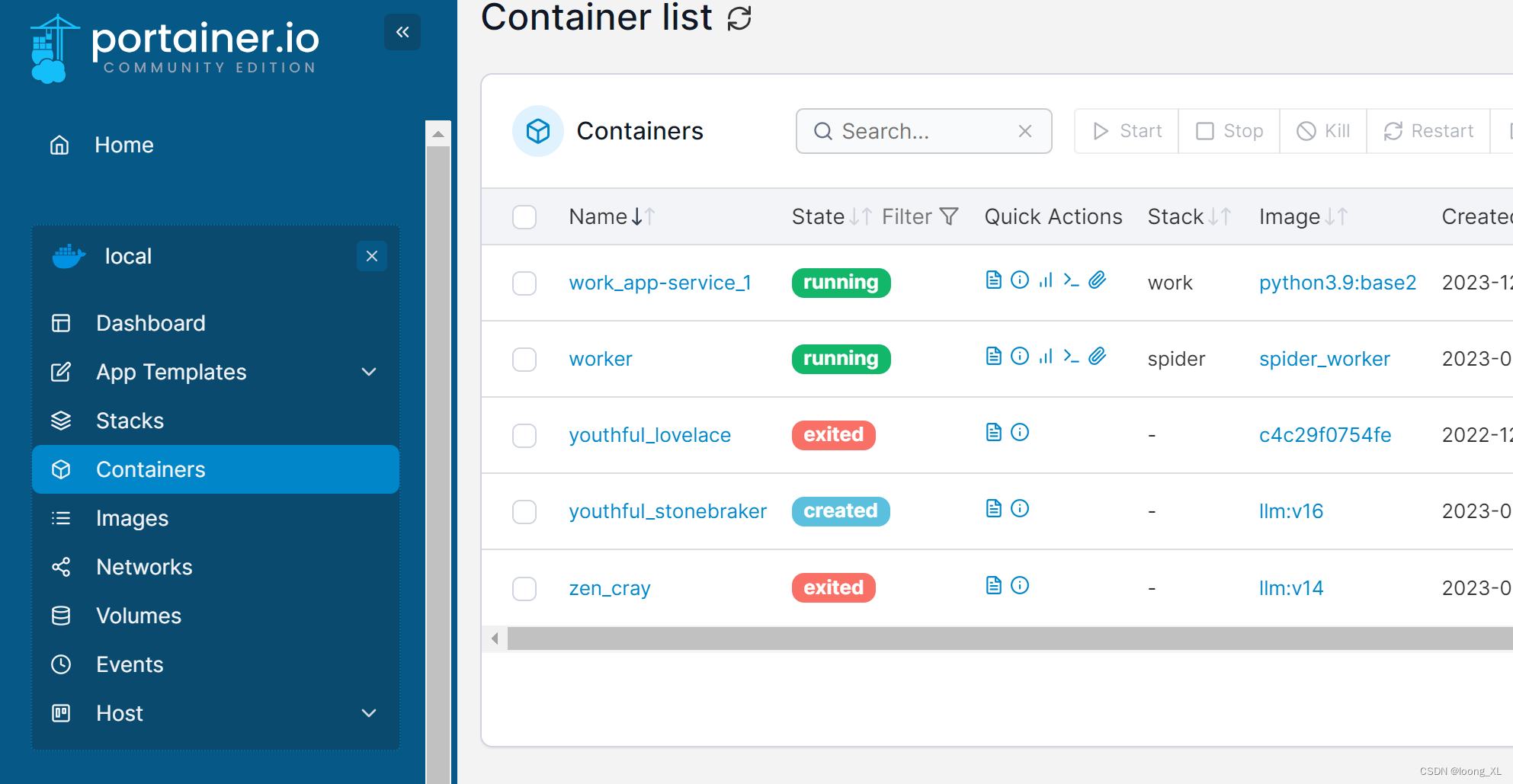Image resolution: width=1513 pixels, height=784 pixels.
Task: View stats for worker container
Action: click(1046, 357)
